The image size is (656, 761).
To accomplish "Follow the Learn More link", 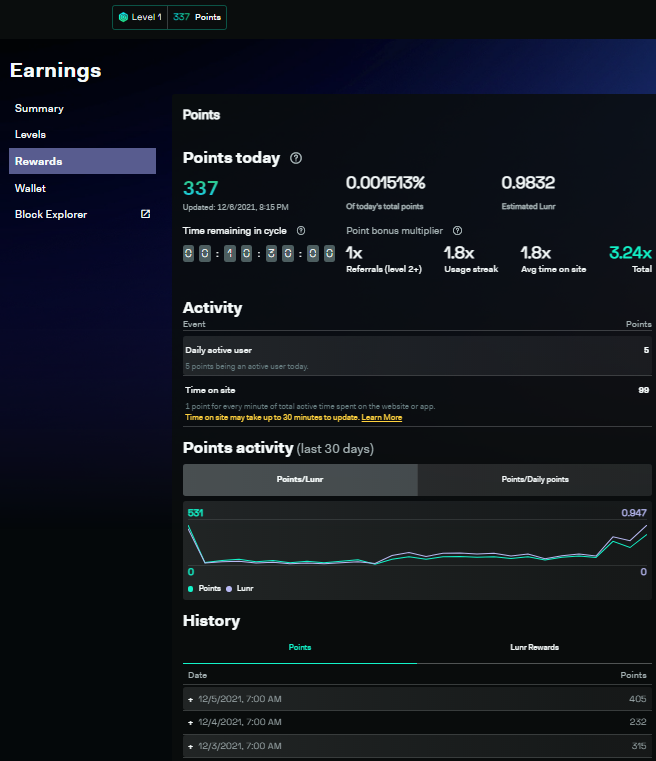I will tap(381, 417).
